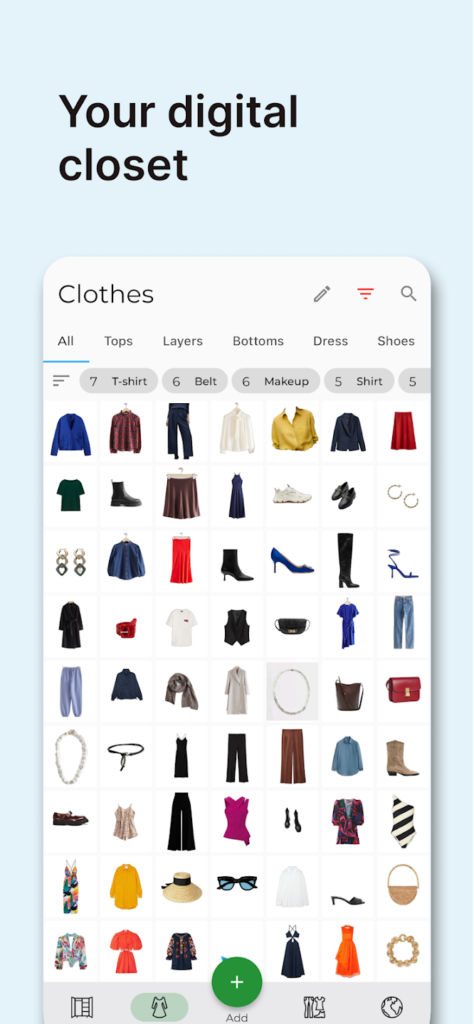Toggle the Makeup filter chip

click(x=276, y=381)
